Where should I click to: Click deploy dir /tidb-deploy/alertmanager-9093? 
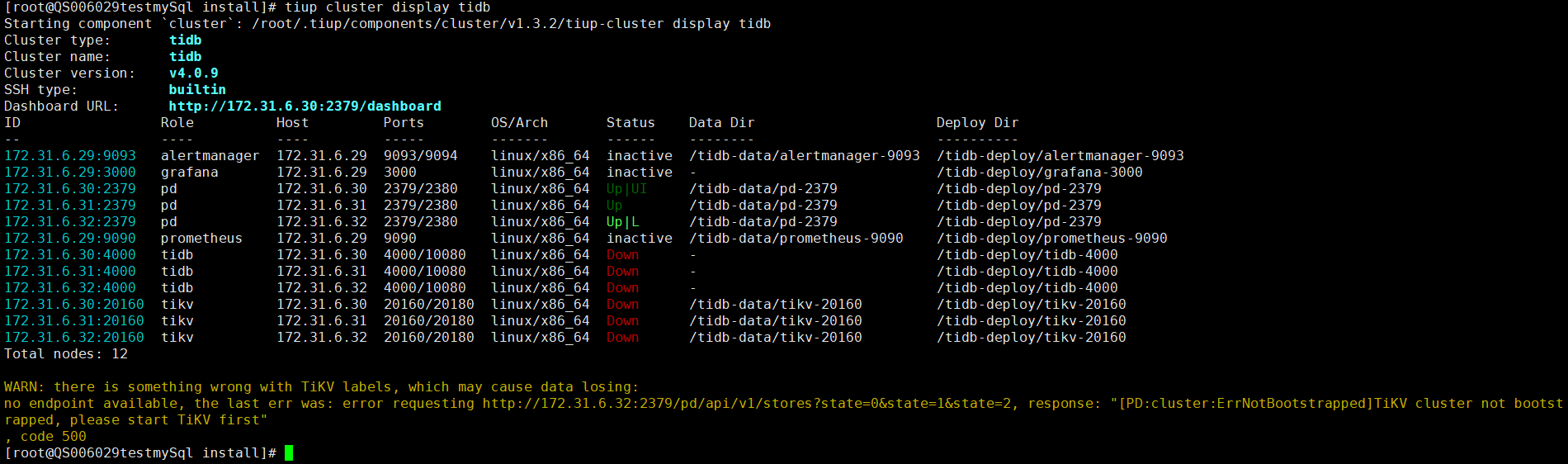coord(1060,156)
